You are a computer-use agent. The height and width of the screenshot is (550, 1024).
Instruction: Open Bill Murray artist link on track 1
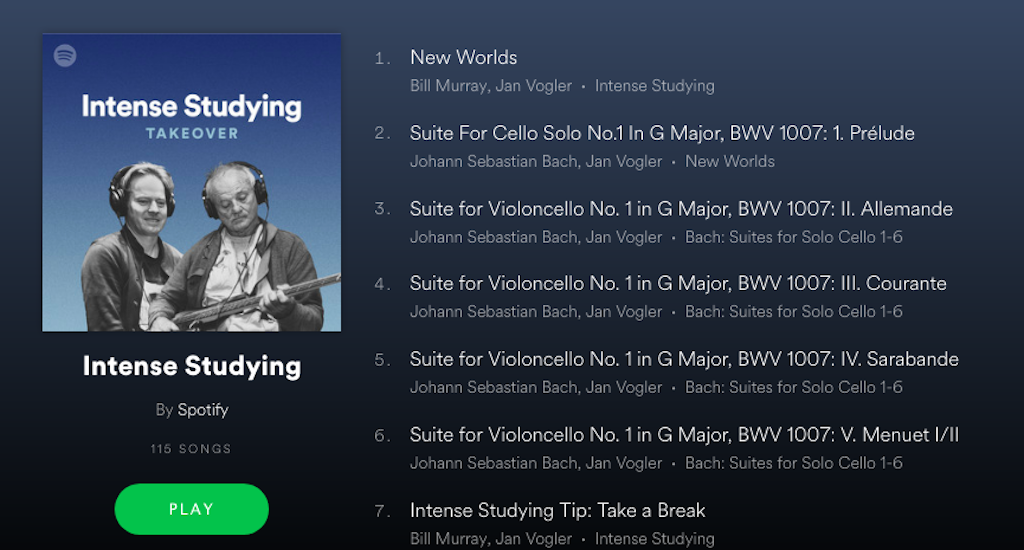click(x=447, y=86)
